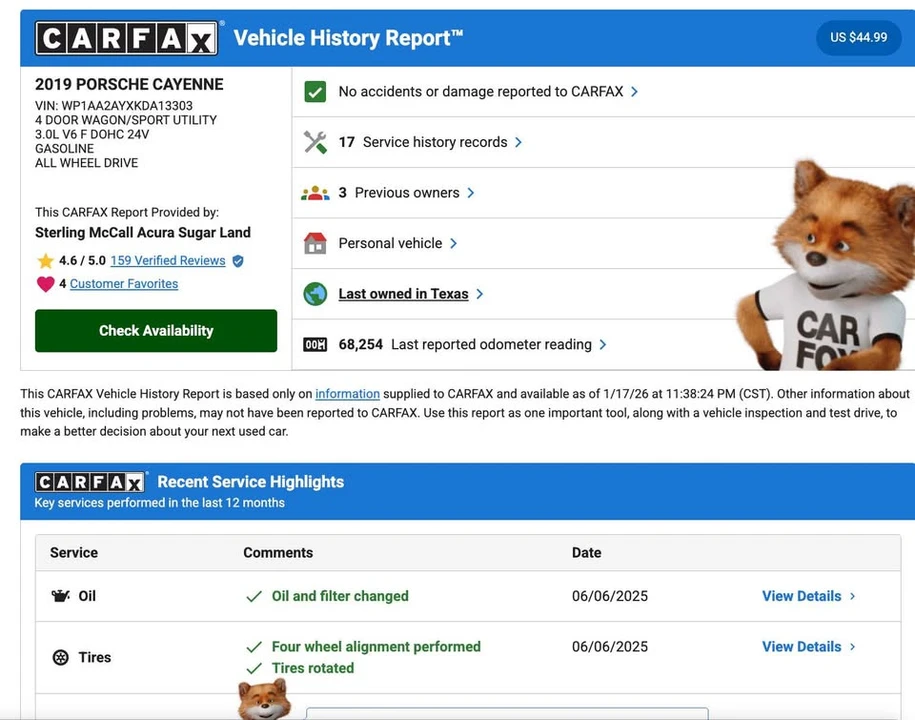
Task: Expand the Personal vehicle chevron
Action: (x=453, y=243)
